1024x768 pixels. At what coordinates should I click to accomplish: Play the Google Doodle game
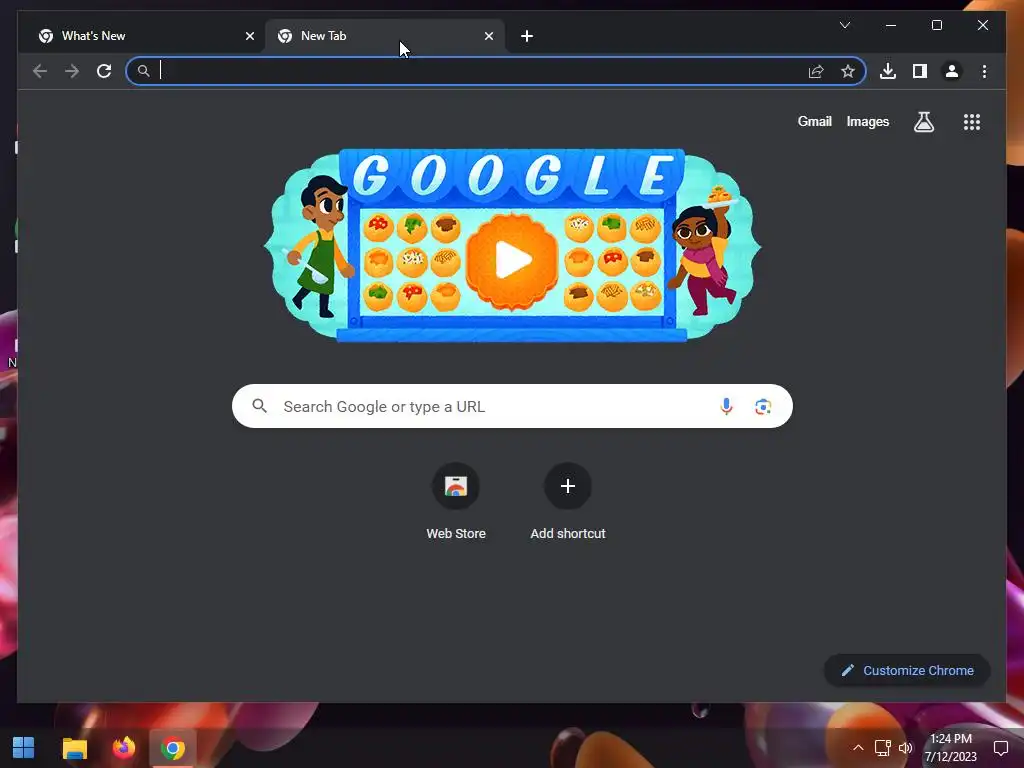point(513,261)
